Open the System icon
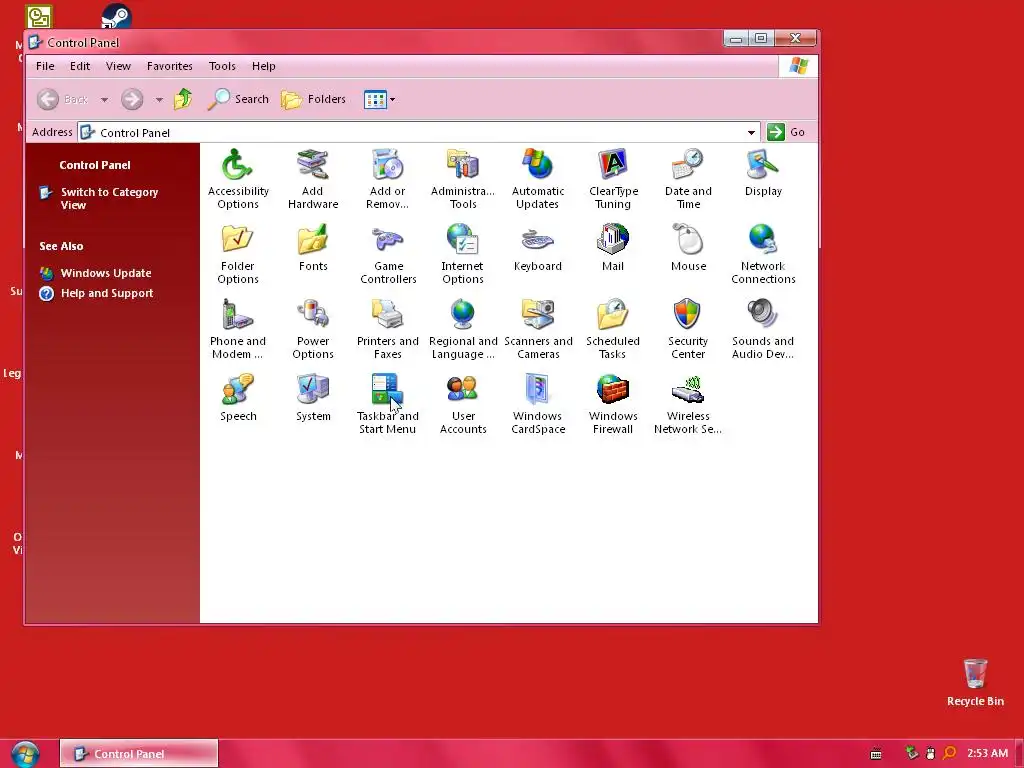This screenshot has width=1024, height=768. coord(313,398)
